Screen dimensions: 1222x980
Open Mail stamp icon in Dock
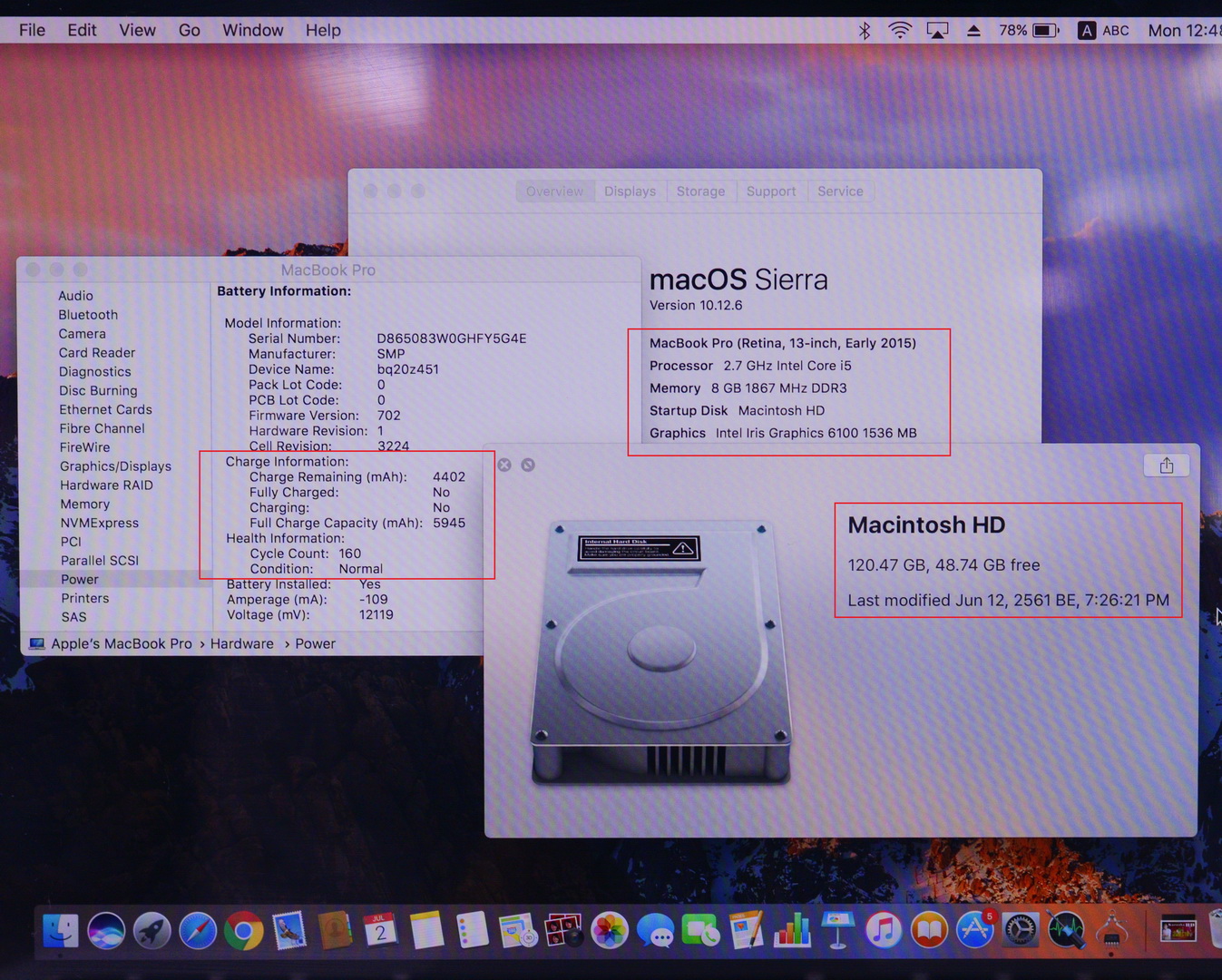[289, 931]
